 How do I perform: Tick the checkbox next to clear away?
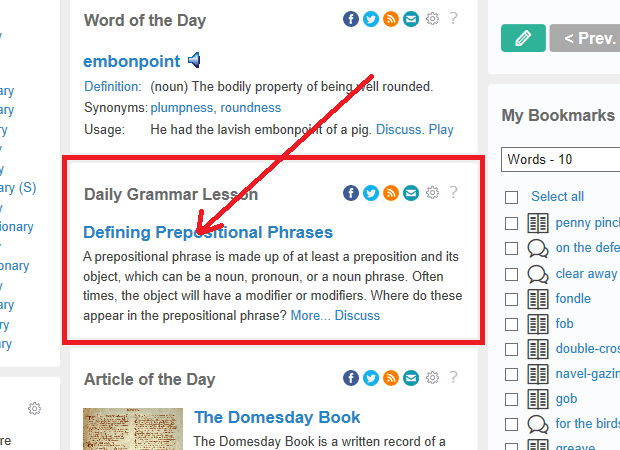coord(511,274)
